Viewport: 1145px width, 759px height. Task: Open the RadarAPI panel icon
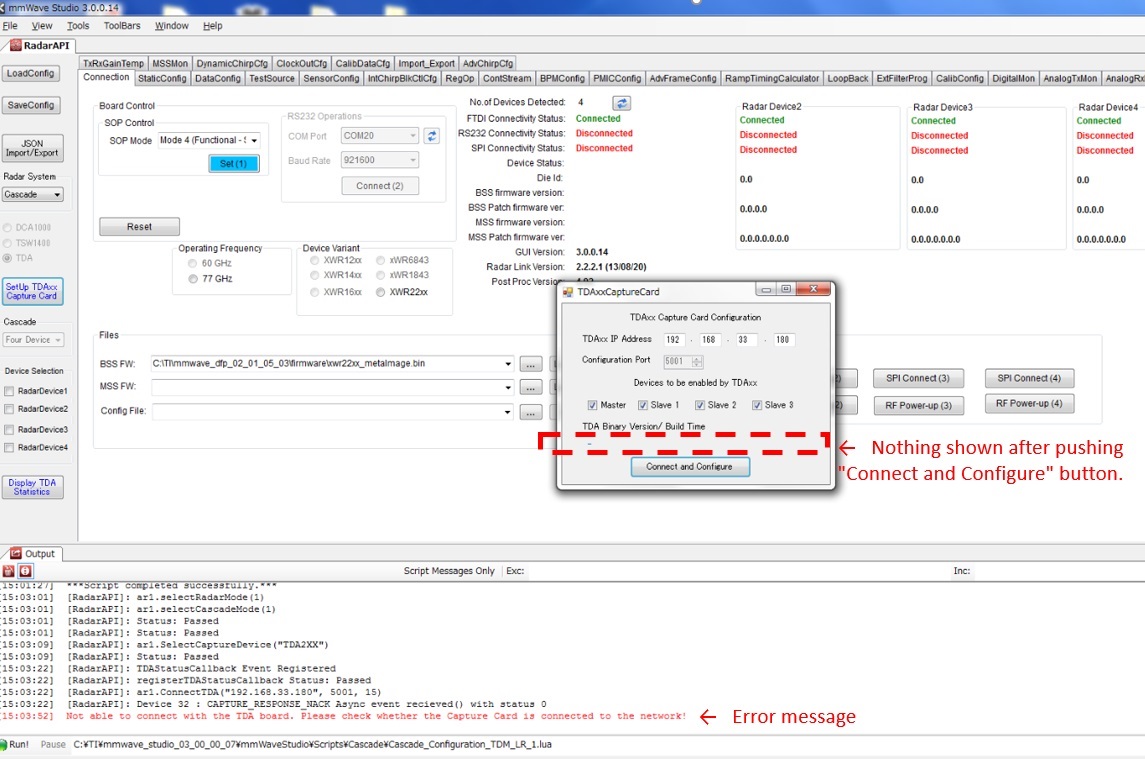point(14,44)
